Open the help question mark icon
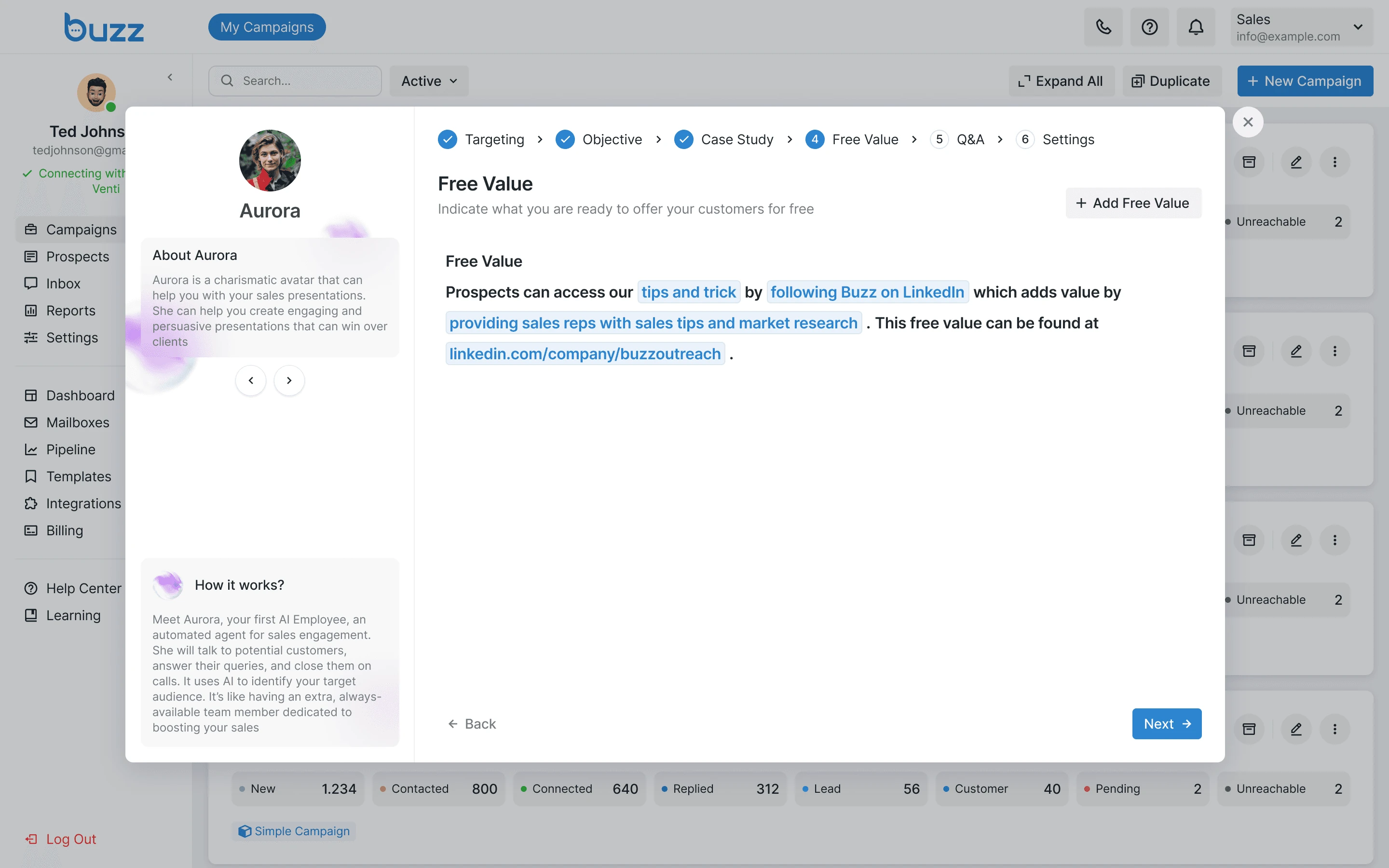 coord(1149,27)
